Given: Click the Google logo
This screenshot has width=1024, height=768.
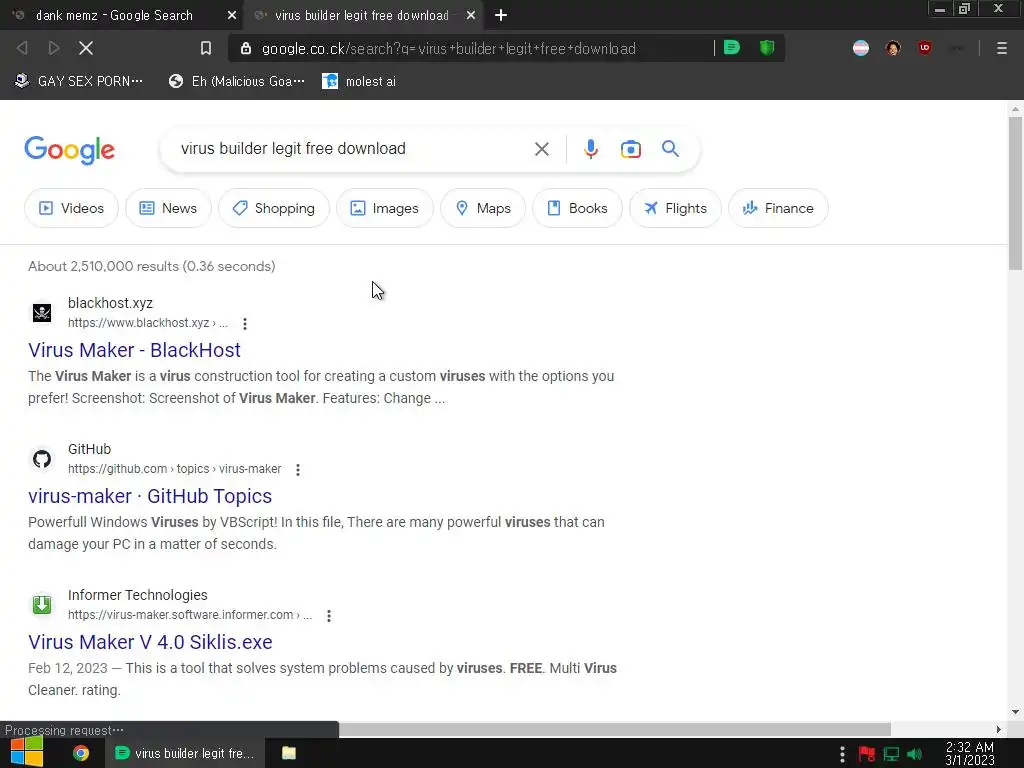Looking at the screenshot, I should point(70,150).
